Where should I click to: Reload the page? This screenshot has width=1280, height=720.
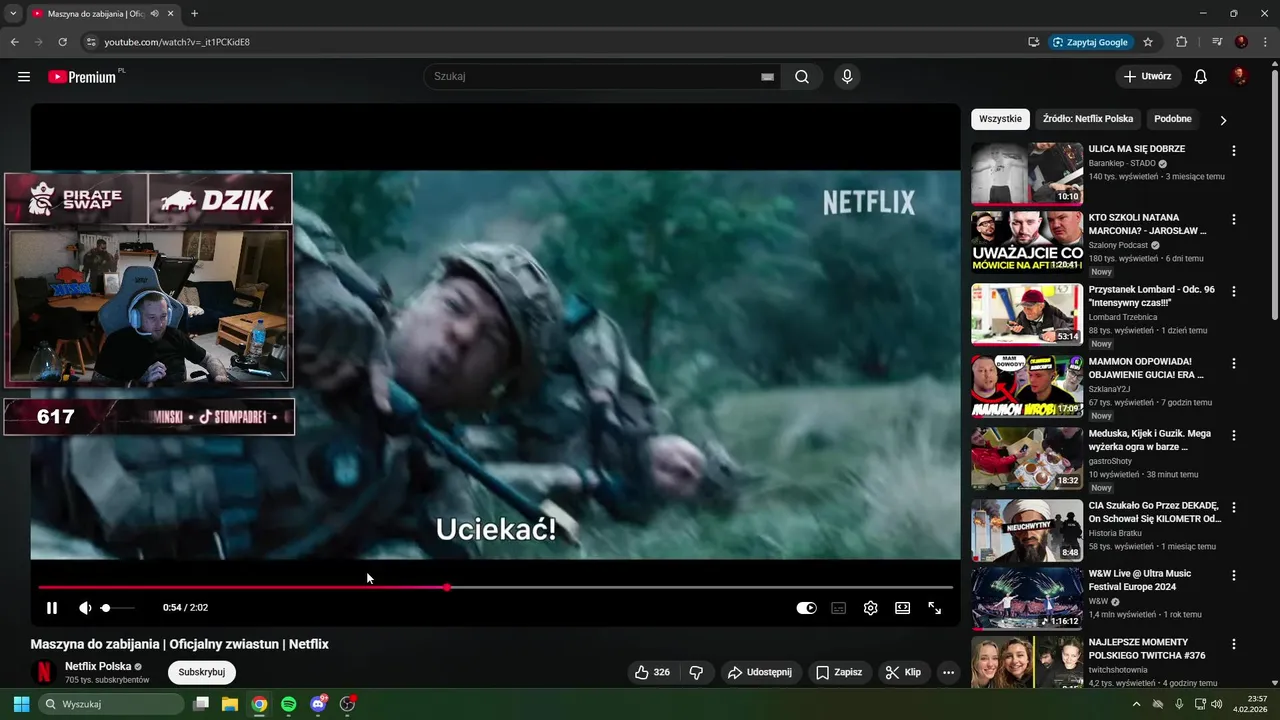pyautogui.click(x=62, y=42)
